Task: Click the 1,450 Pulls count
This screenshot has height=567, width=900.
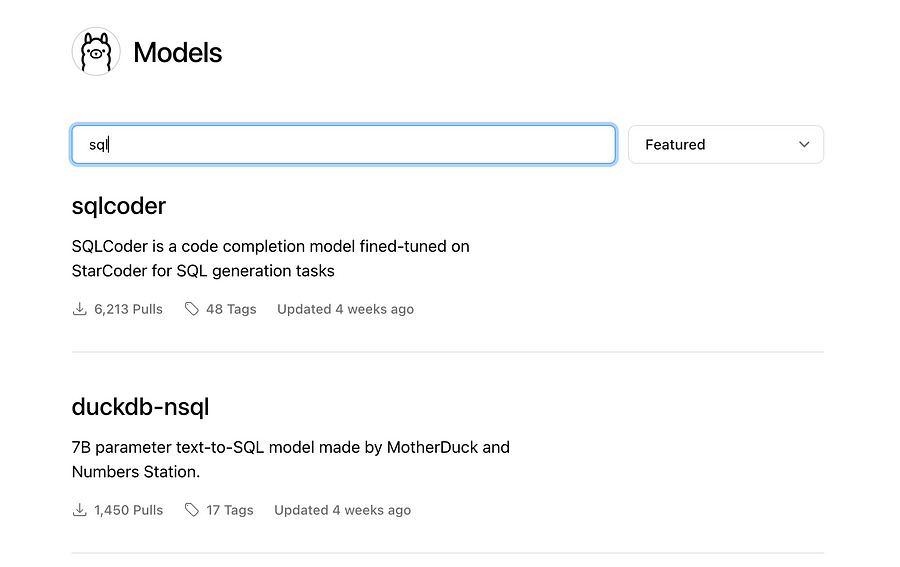Action: (128, 510)
